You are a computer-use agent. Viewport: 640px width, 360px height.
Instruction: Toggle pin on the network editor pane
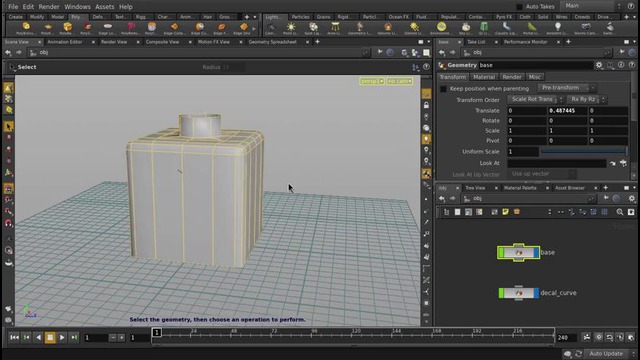pos(606,198)
